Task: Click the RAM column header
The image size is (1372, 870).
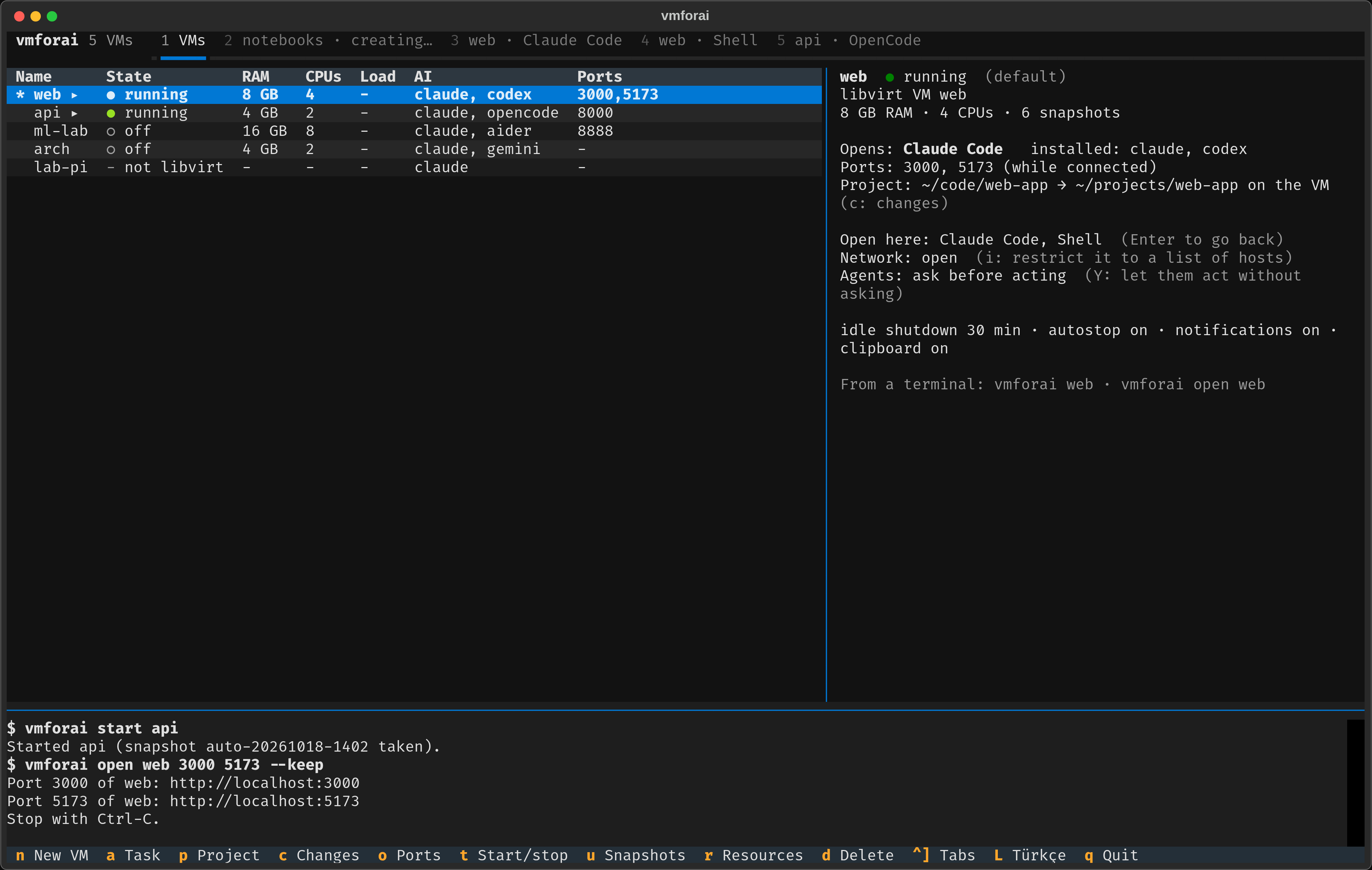Action: [255, 76]
